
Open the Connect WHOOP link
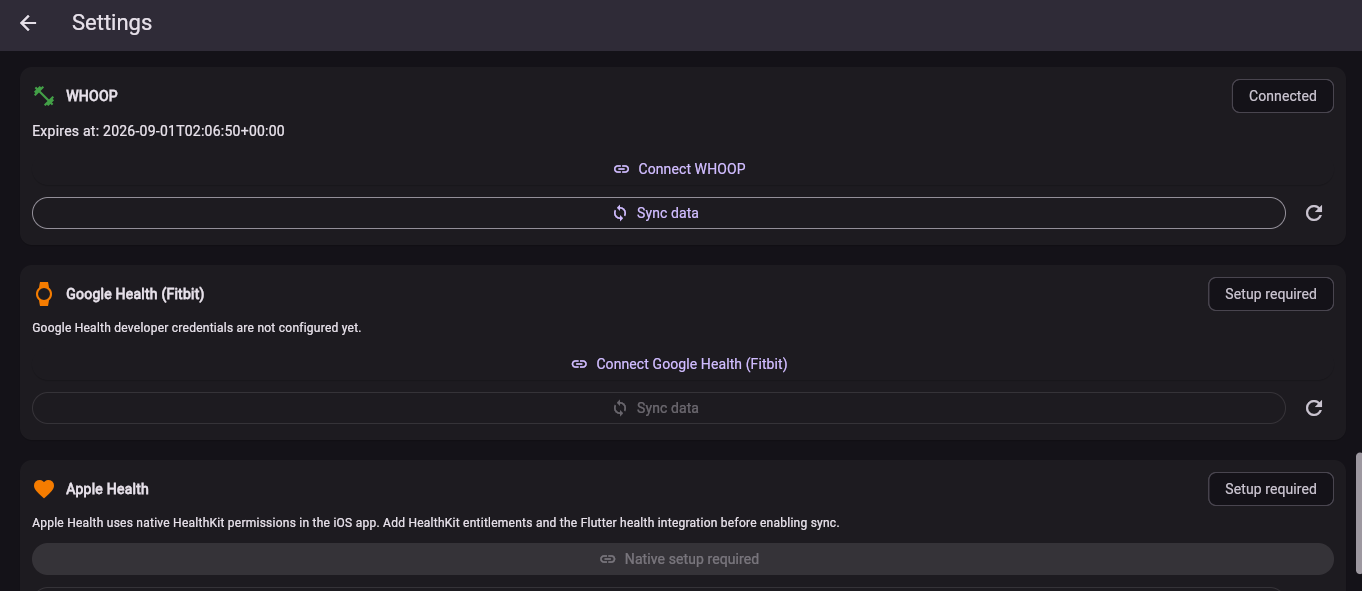[x=680, y=169]
